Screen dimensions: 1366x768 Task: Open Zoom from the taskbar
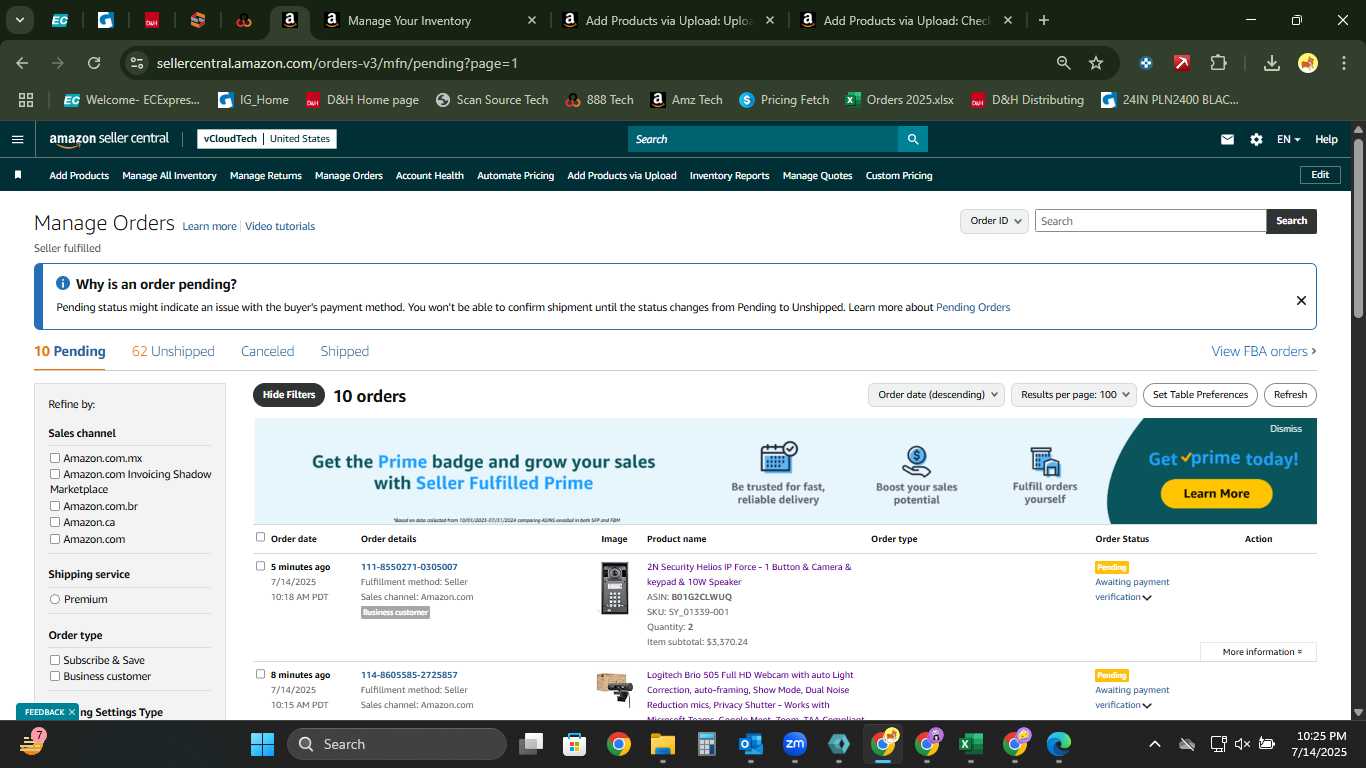pos(795,744)
